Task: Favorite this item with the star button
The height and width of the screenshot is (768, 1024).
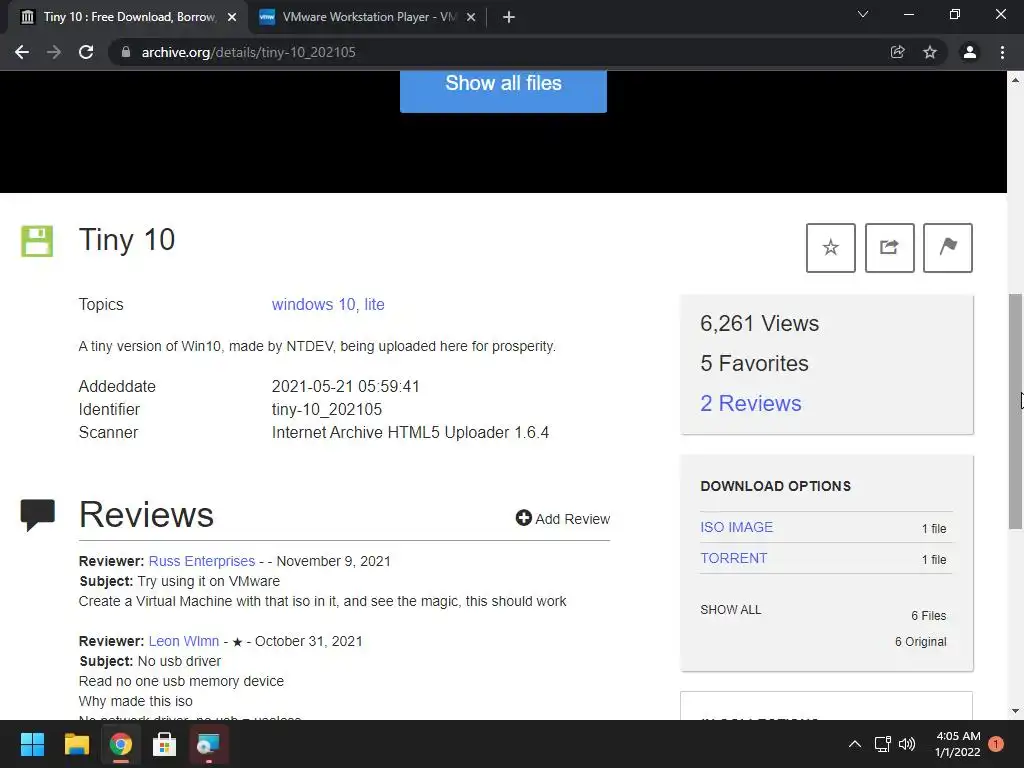Action: (831, 248)
